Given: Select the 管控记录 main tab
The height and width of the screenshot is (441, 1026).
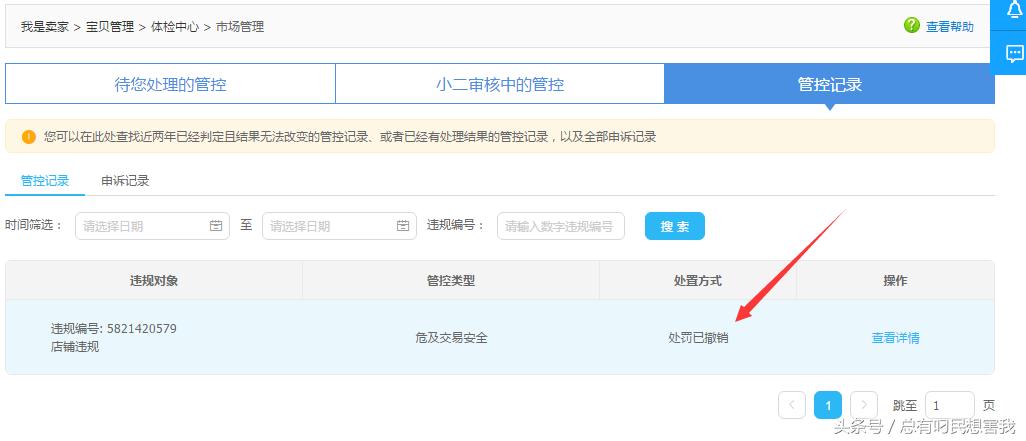Looking at the screenshot, I should pos(830,84).
